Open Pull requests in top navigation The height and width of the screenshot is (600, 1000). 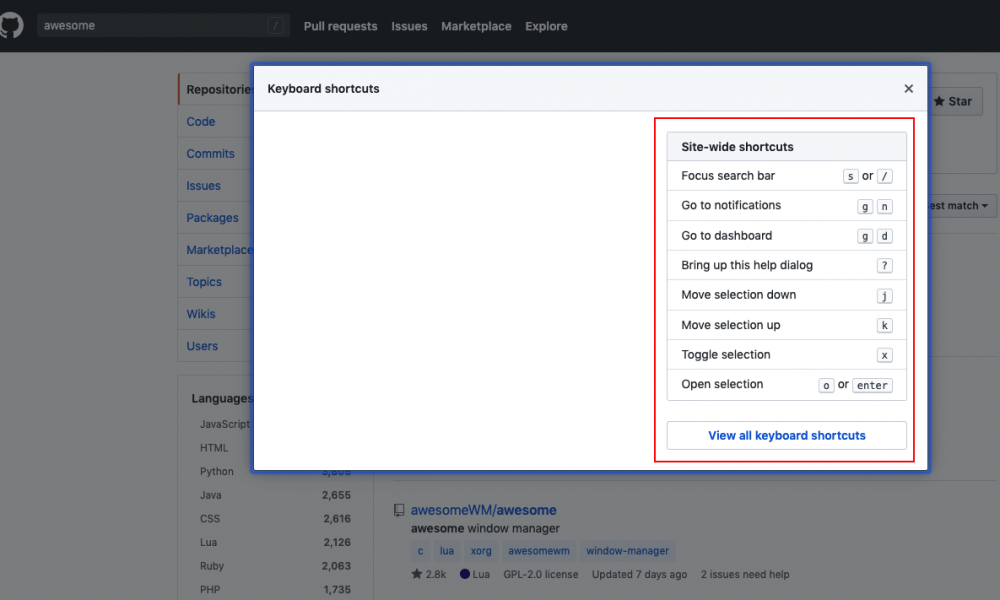340,26
